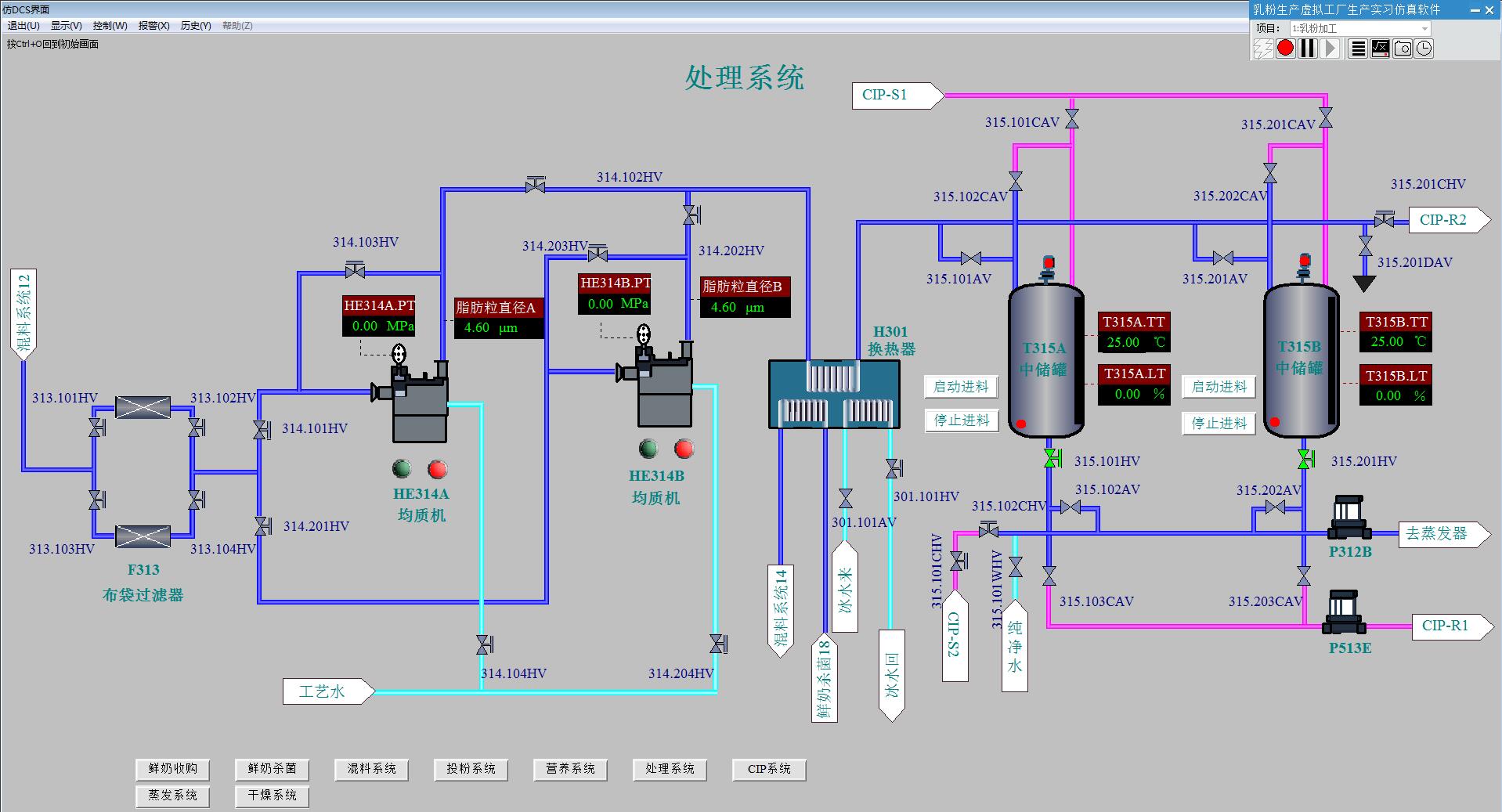Pause the simulation with the pause icon

1308,49
